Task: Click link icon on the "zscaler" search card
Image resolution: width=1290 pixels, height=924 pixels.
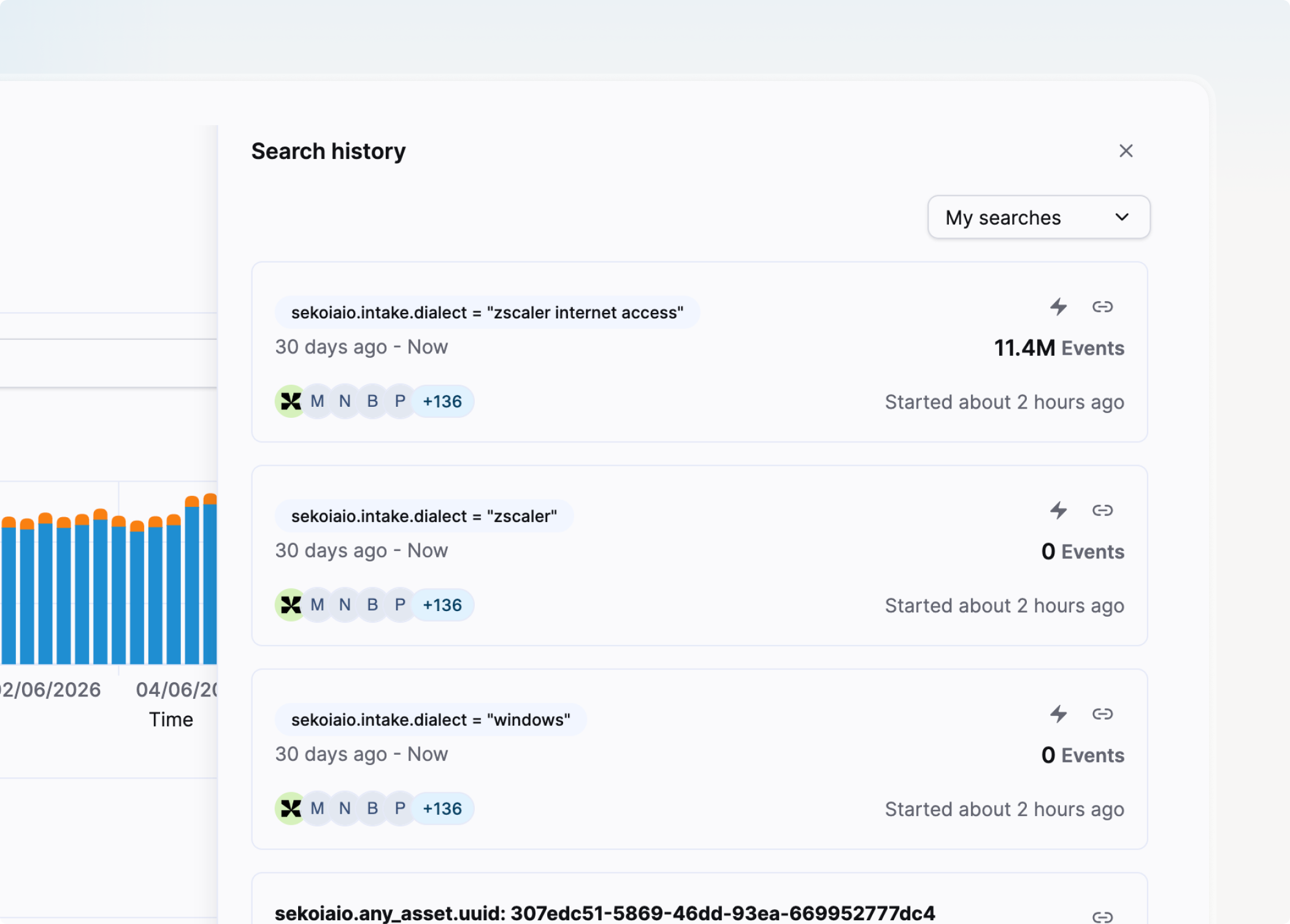Action: coord(1102,510)
